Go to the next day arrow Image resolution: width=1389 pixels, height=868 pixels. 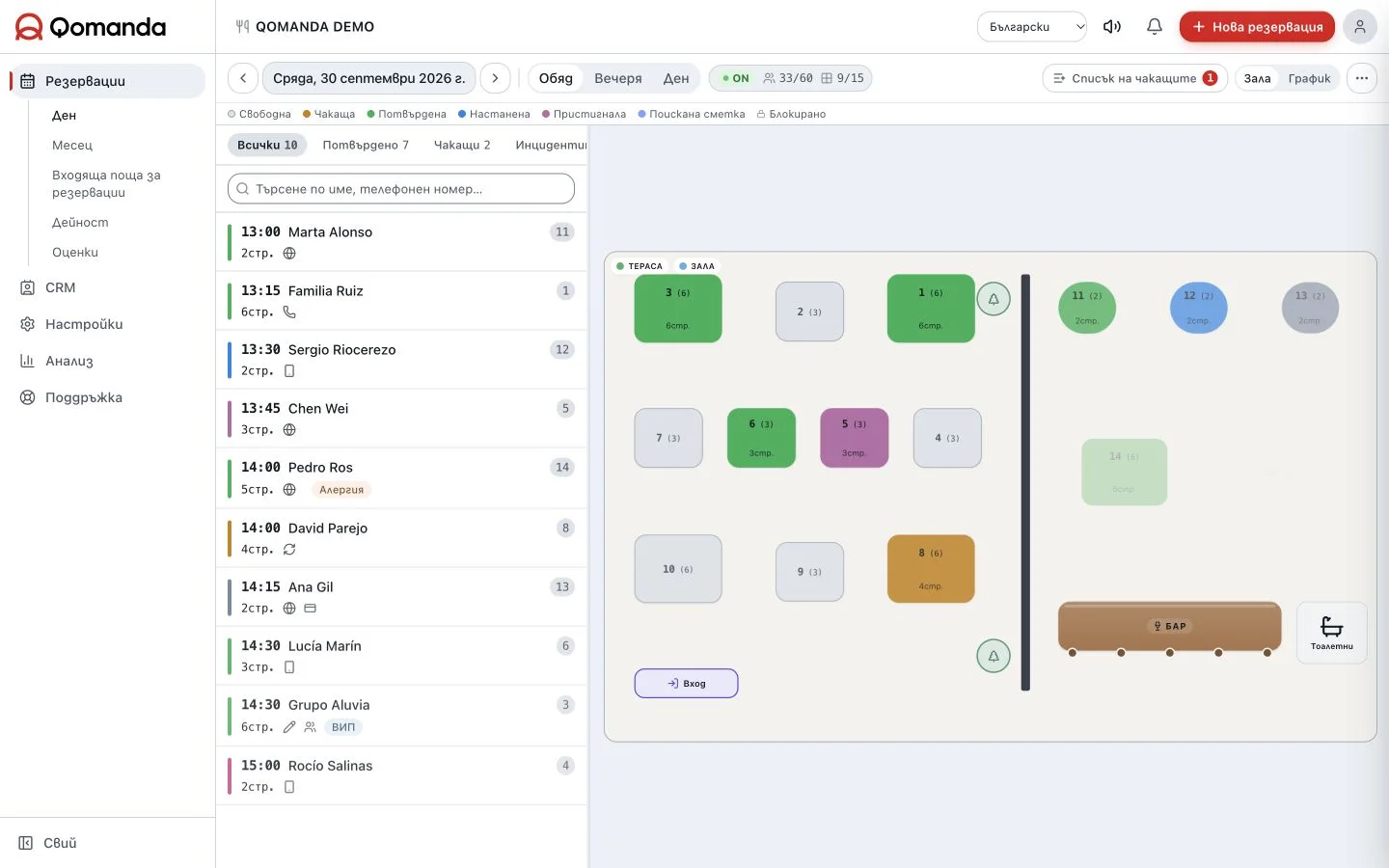[x=495, y=78]
